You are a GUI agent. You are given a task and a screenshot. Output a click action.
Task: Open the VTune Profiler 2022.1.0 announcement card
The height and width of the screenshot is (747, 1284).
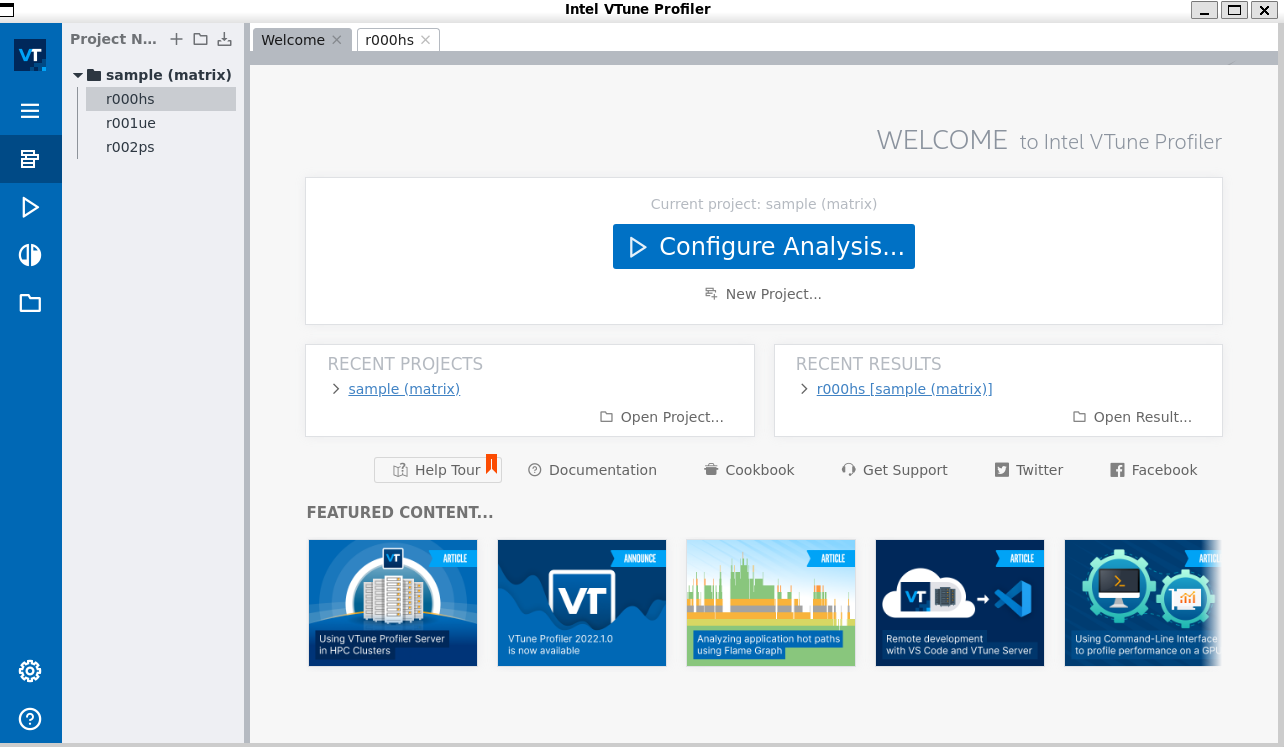[582, 603]
